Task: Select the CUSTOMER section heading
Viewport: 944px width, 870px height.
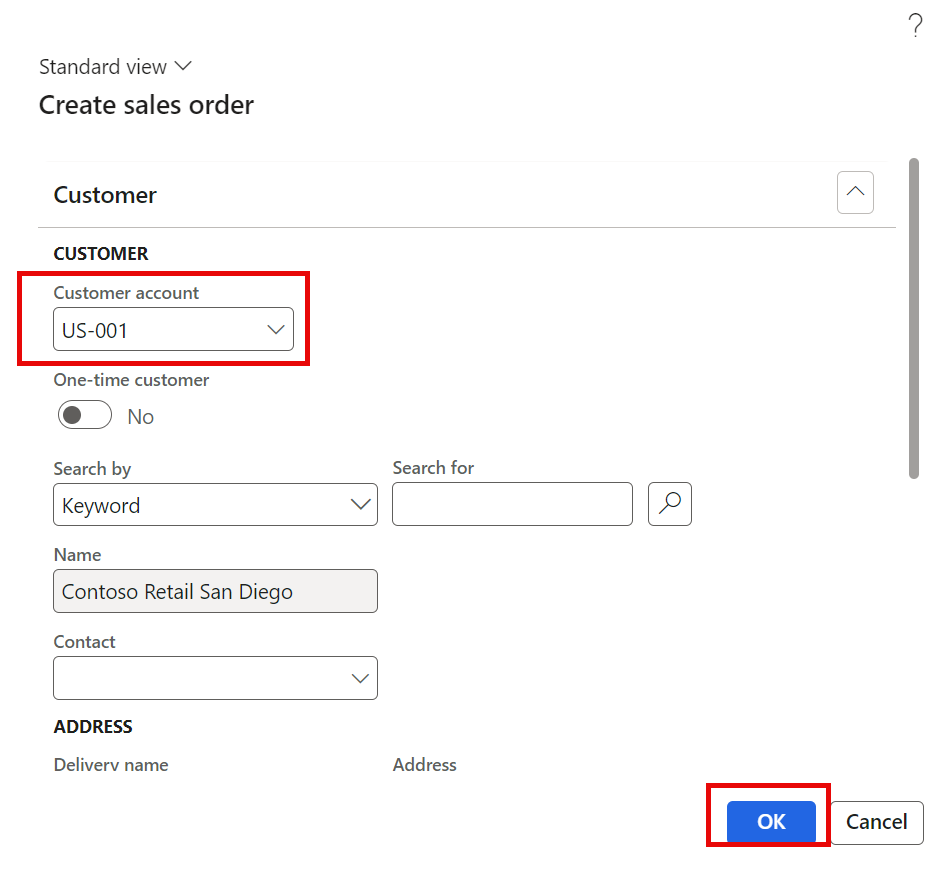Action: (100, 253)
